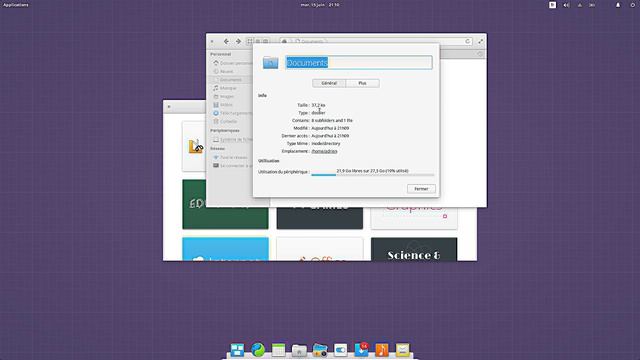The height and width of the screenshot is (360, 640).
Task: Open Dossier personnel in the sidebar
Action: (233, 63)
